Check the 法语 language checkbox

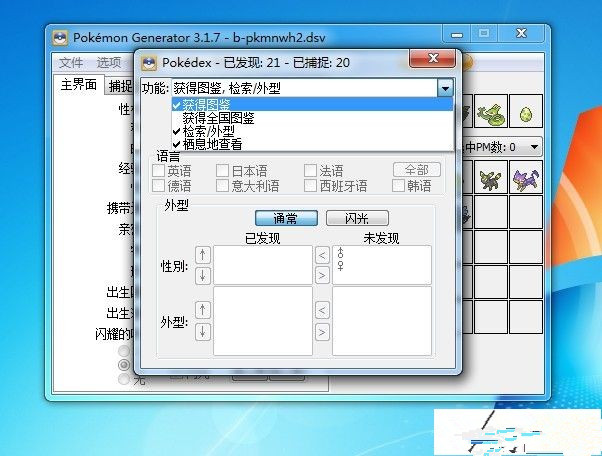pyautogui.click(x=310, y=170)
